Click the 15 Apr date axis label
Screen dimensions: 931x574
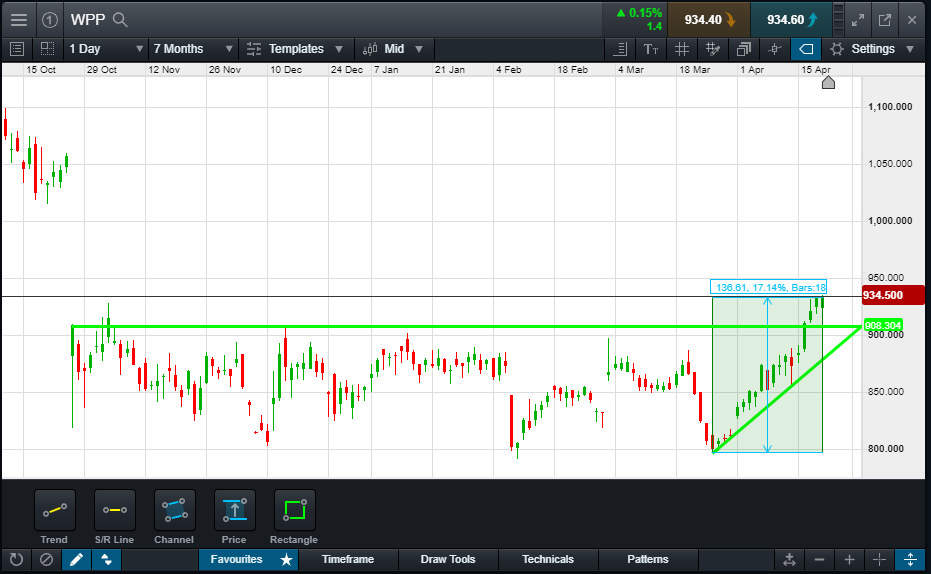point(816,69)
